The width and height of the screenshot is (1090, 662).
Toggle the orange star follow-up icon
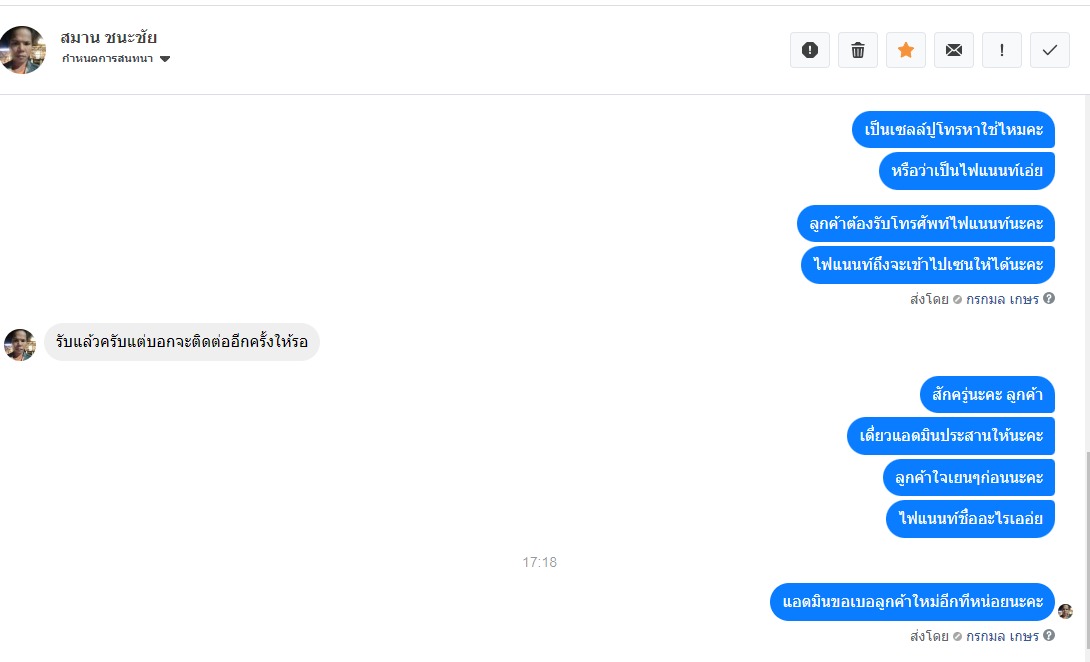tap(906, 50)
